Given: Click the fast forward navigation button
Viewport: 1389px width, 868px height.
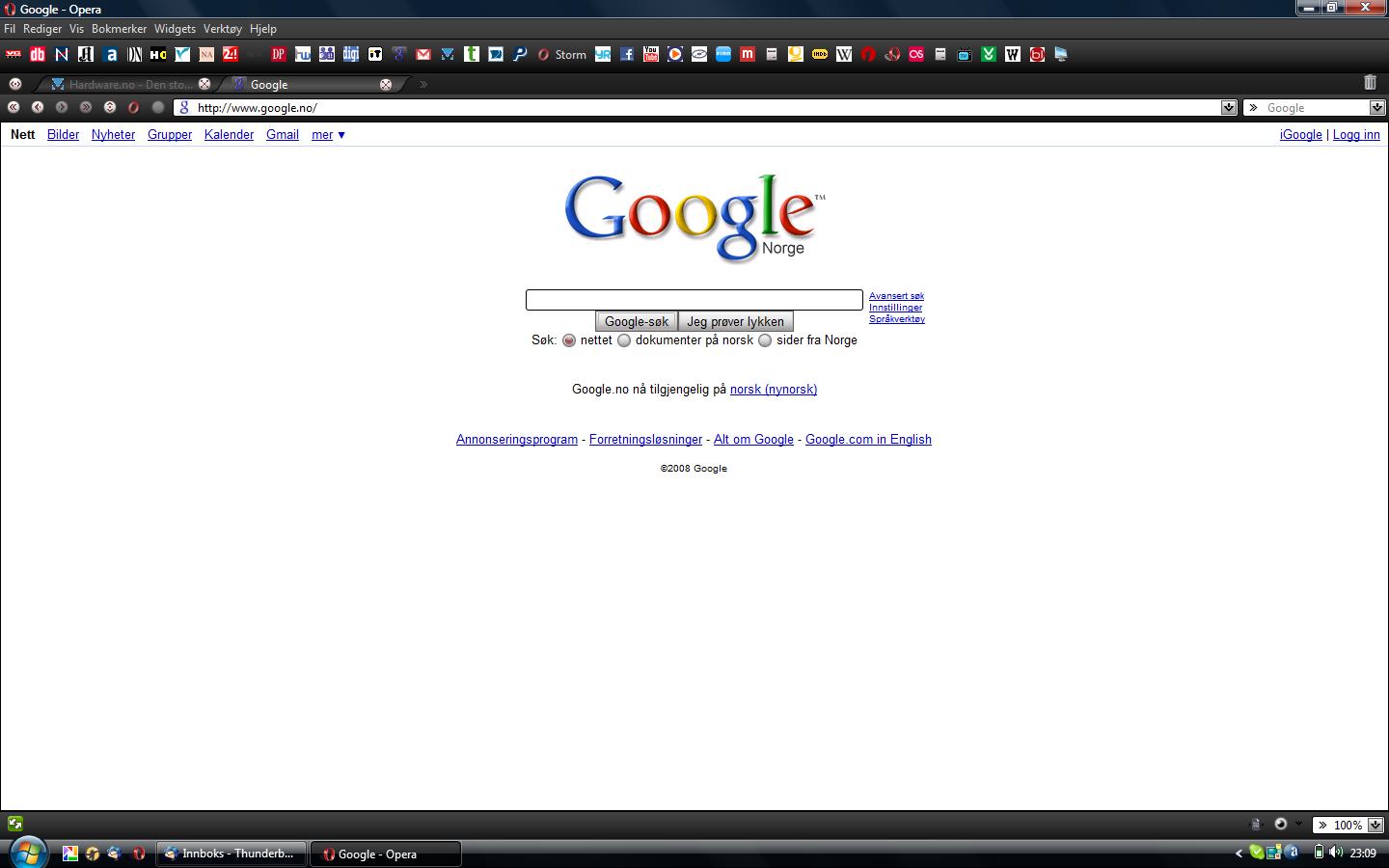Looking at the screenshot, I should 86,107.
